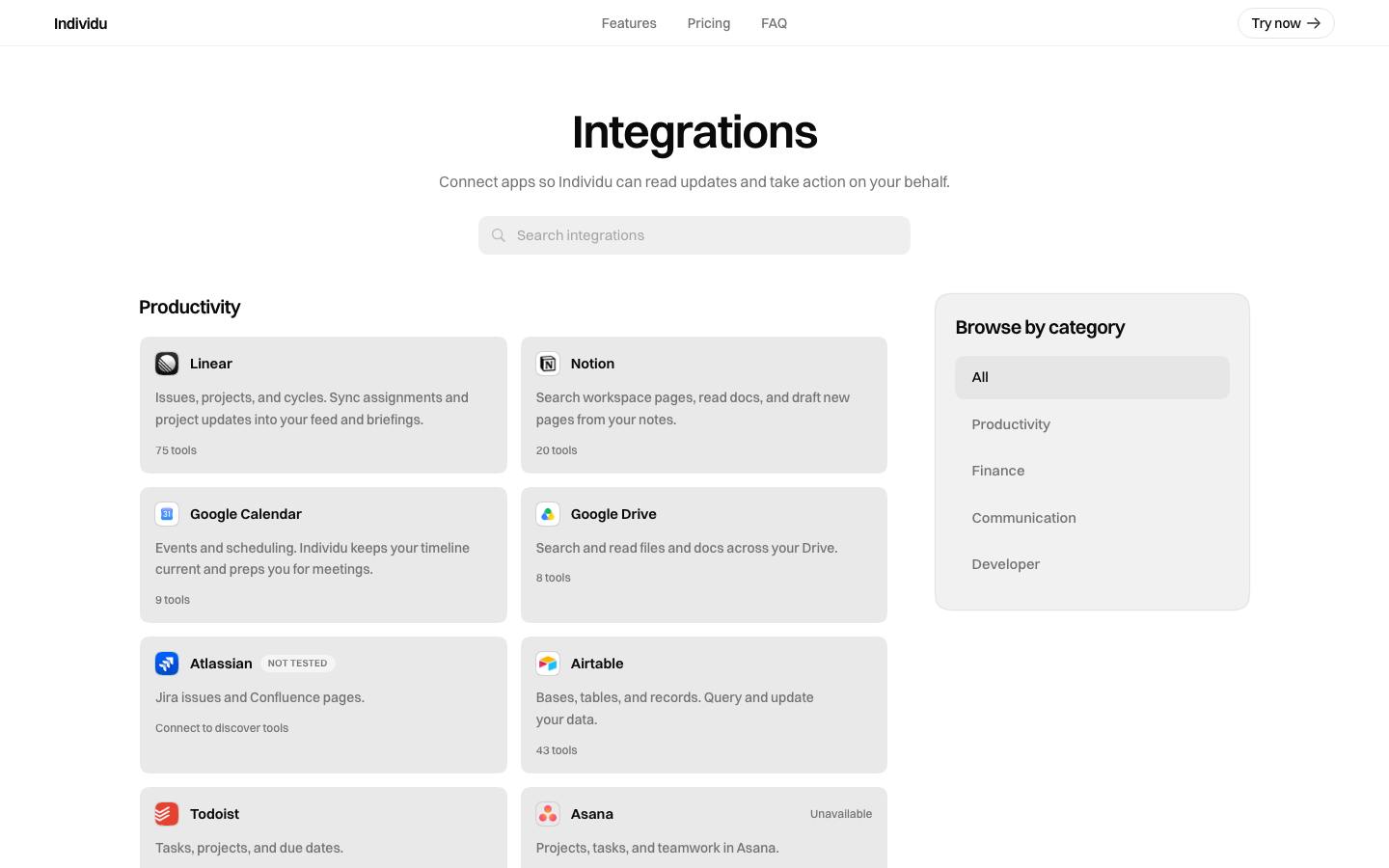Focus the Search integrations field

(x=694, y=235)
